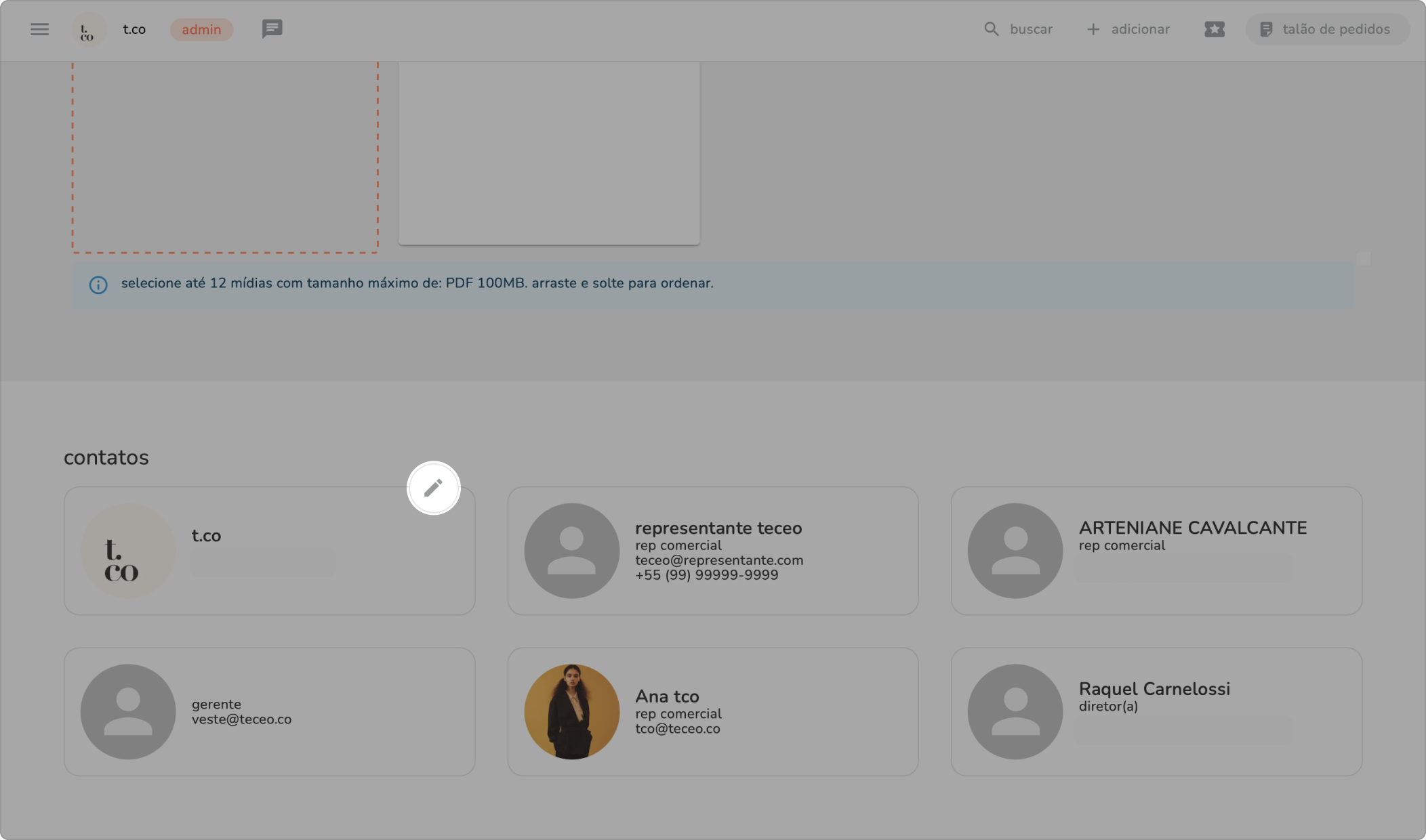Click Ana tco profile photo
The height and width of the screenshot is (840, 1426).
(571, 711)
